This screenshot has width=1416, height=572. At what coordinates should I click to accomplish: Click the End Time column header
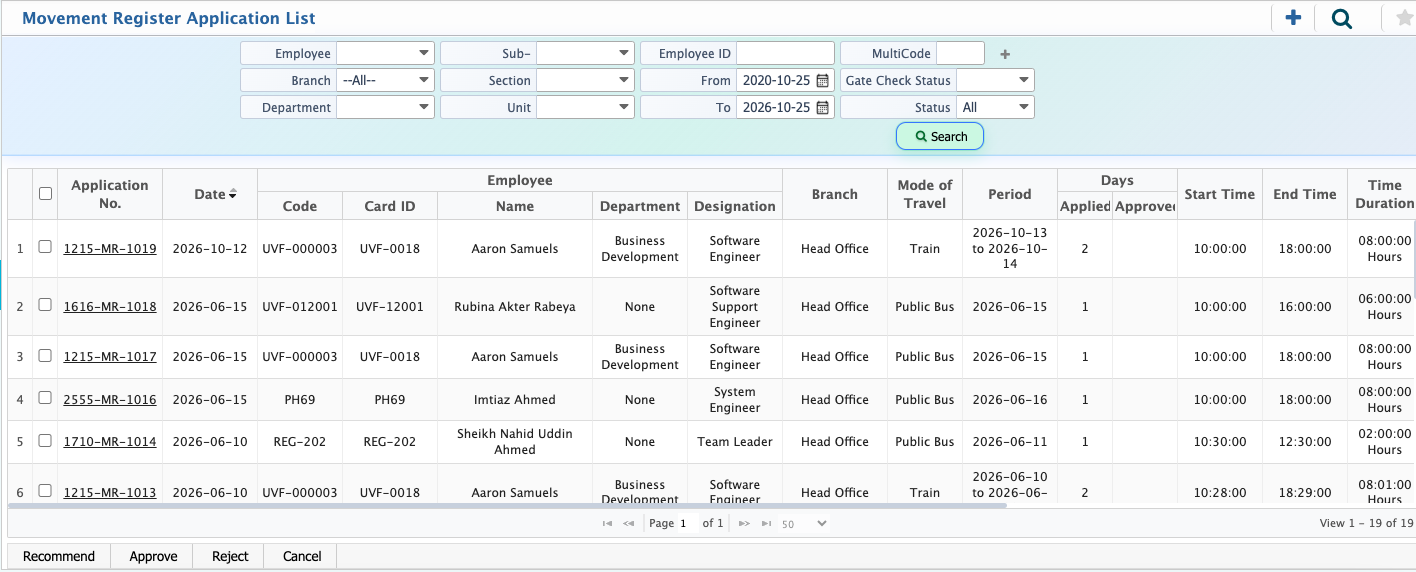click(1305, 194)
